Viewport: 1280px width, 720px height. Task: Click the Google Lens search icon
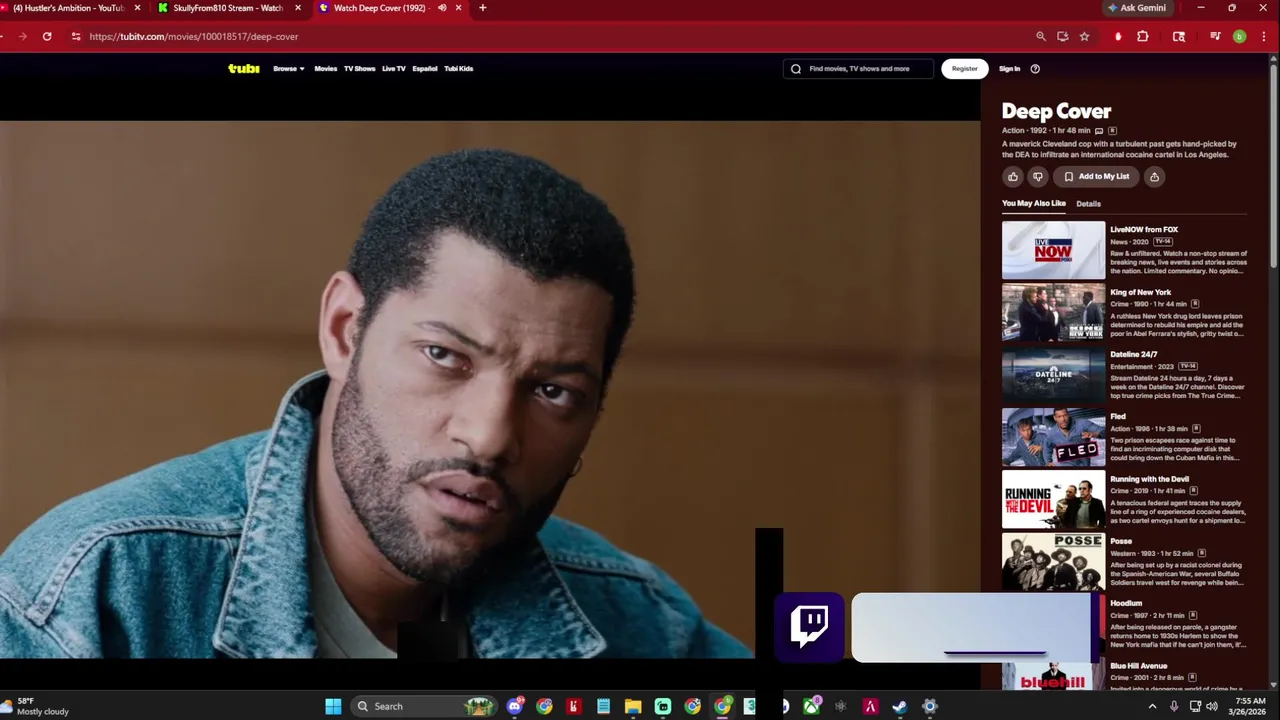1179,36
